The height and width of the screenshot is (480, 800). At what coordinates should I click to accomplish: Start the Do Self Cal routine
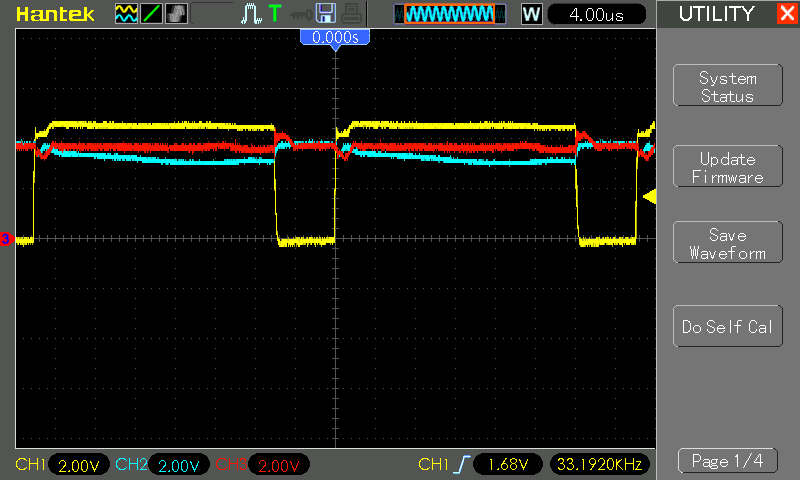pyautogui.click(x=727, y=327)
